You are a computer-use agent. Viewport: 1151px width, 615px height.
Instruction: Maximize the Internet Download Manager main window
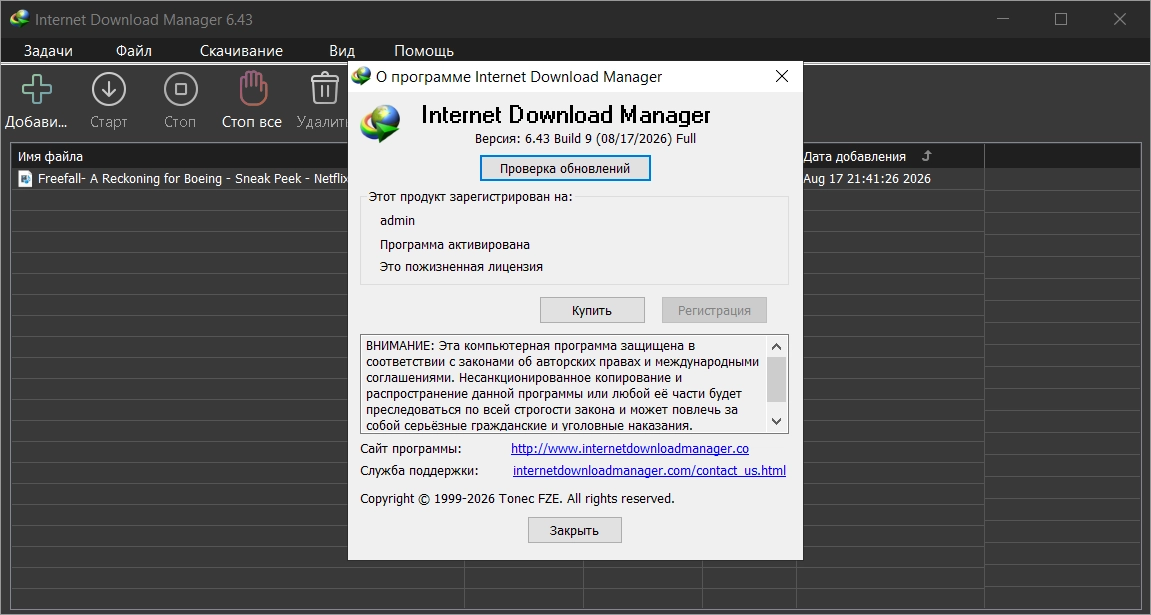1061,19
